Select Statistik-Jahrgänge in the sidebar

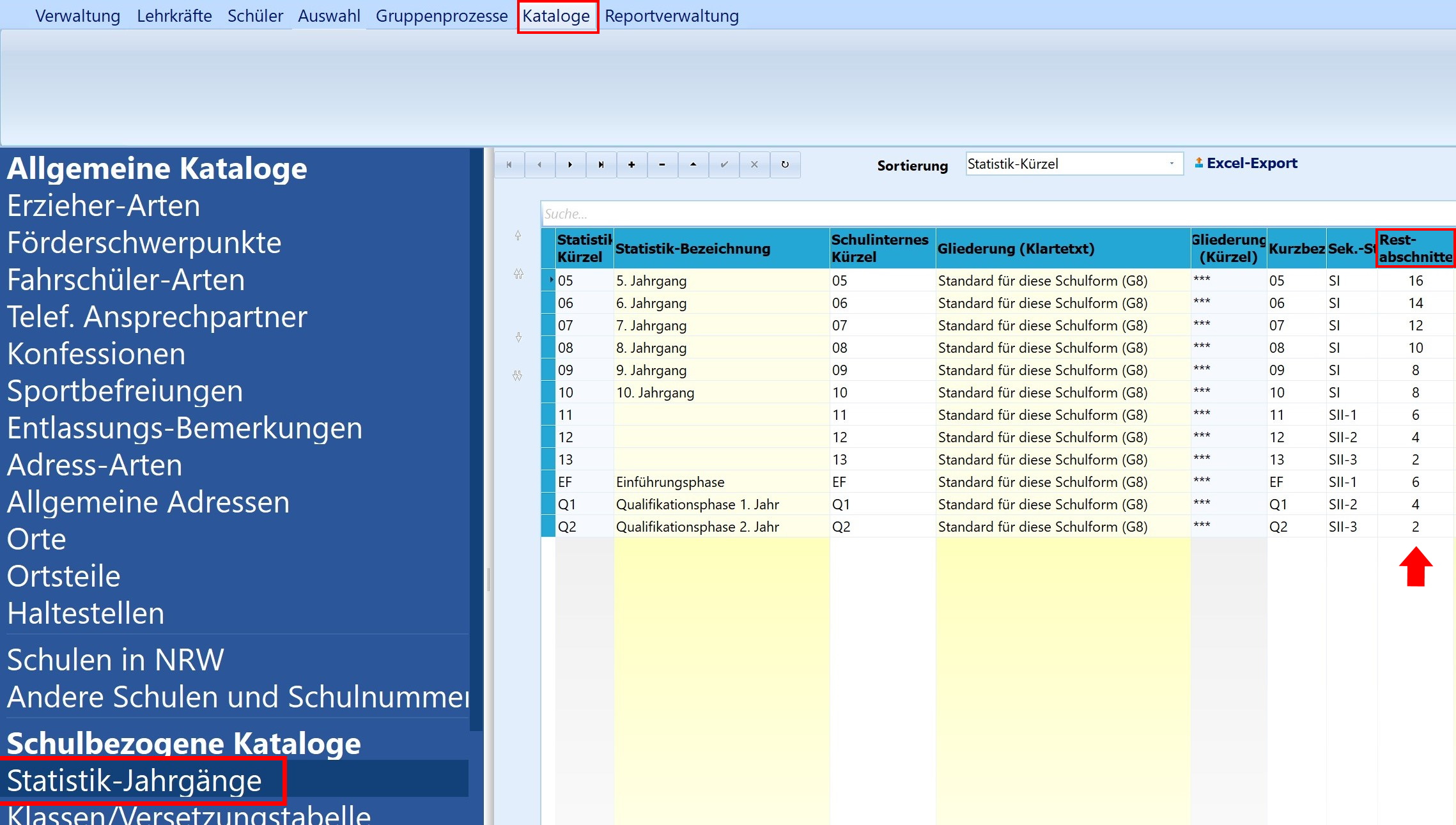tap(134, 780)
